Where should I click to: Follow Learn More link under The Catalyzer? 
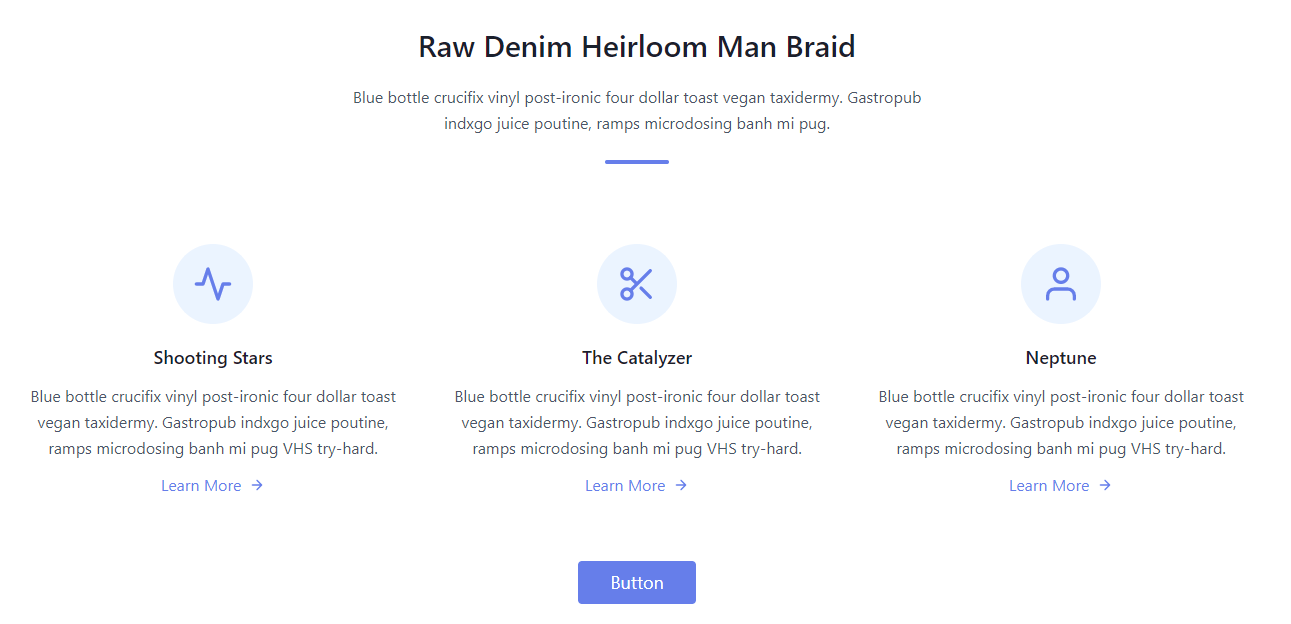(x=625, y=486)
